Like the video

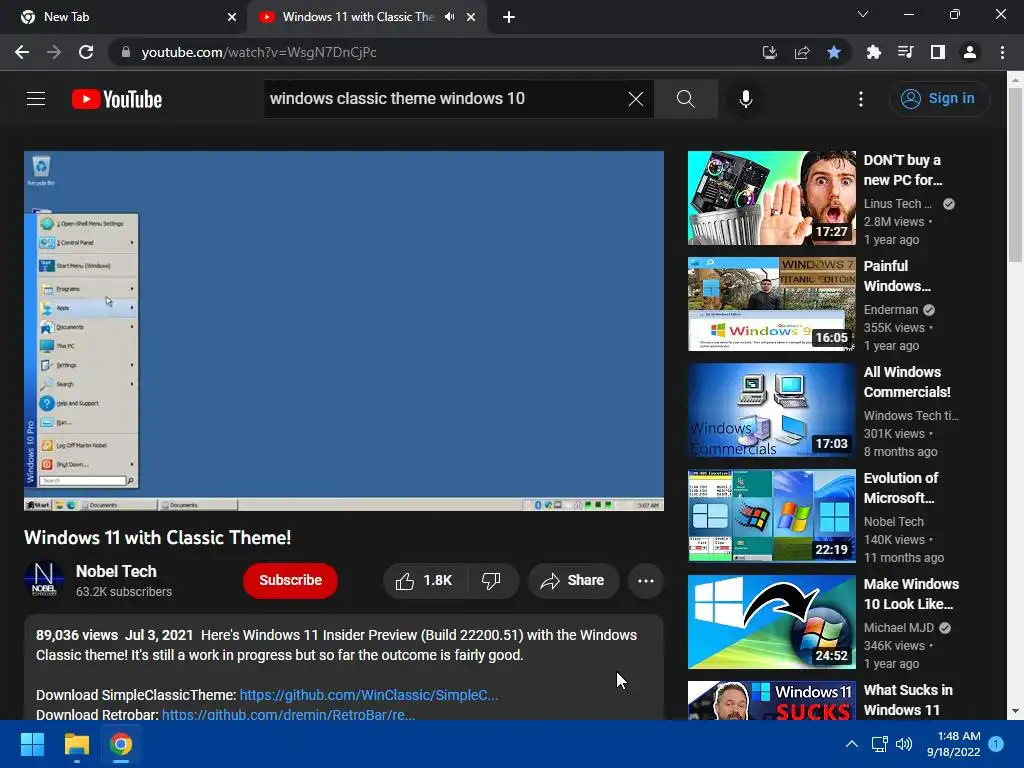(x=424, y=581)
